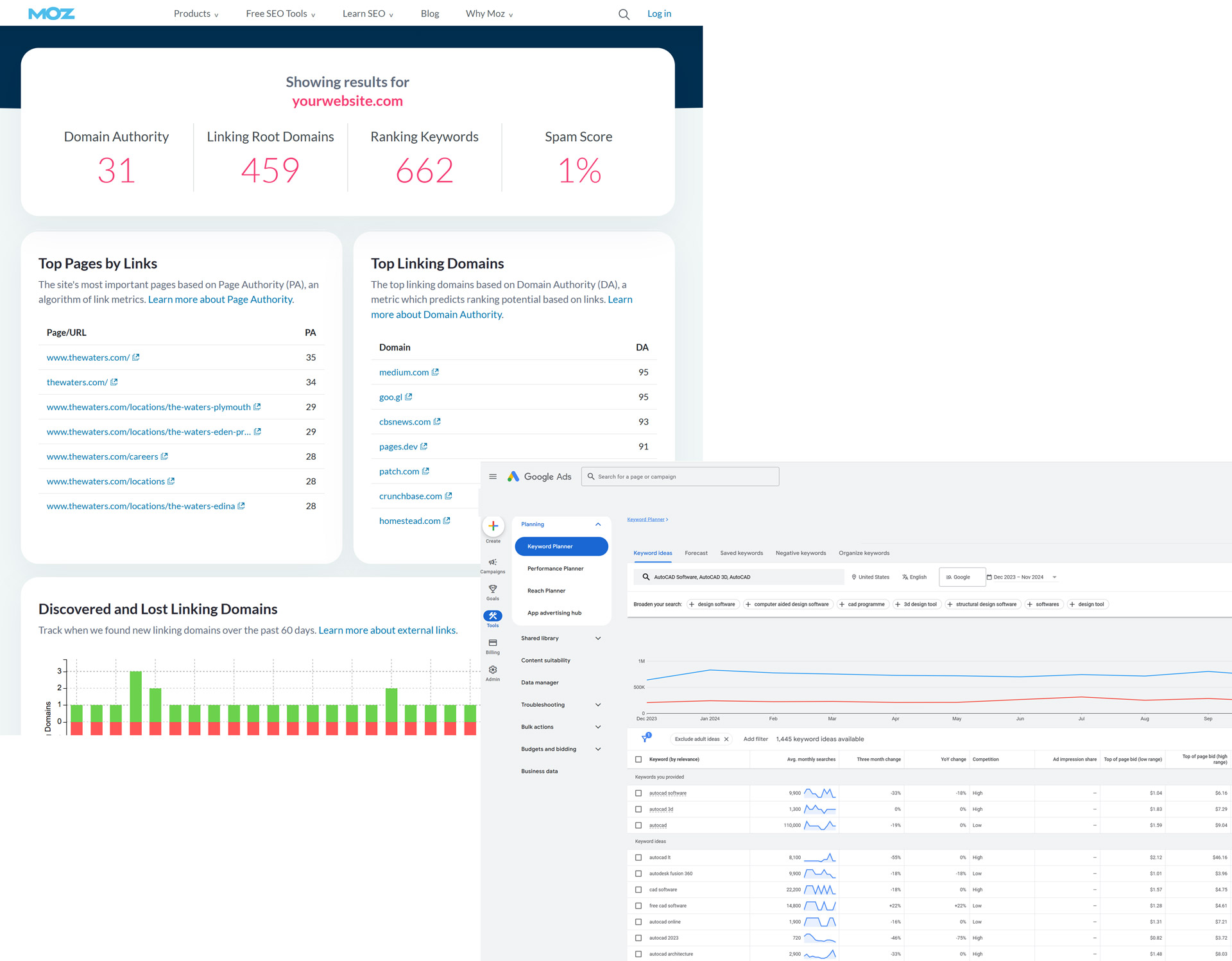The height and width of the screenshot is (961, 1232).
Task: Expand the Moz Products menu
Action: (x=196, y=13)
